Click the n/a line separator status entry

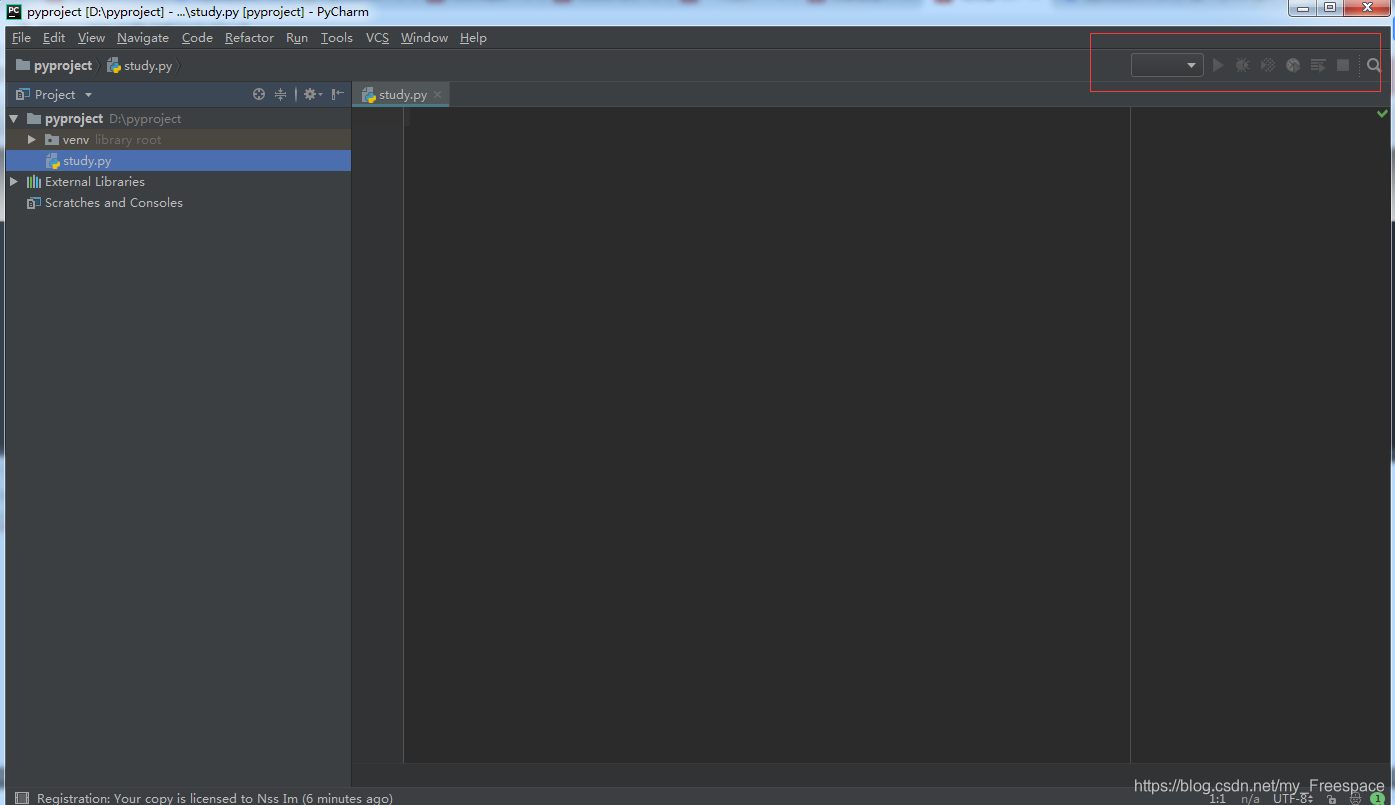click(x=1250, y=799)
